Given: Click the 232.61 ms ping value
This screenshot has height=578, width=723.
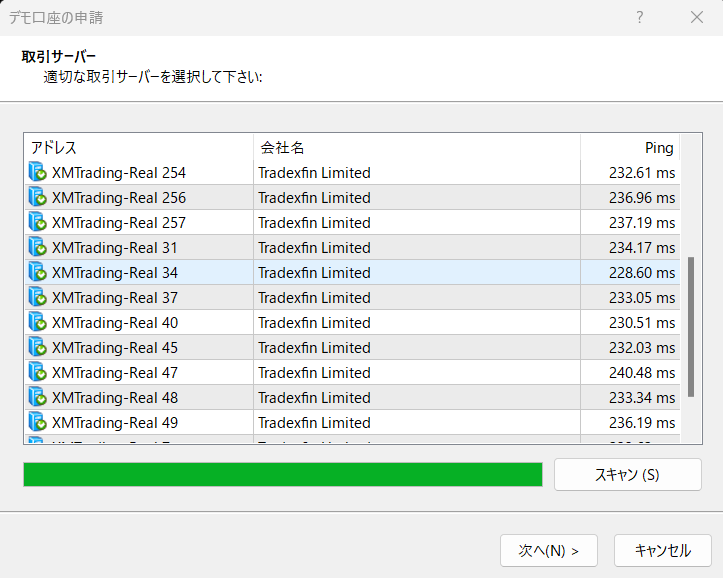Looking at the screenshot, I should click(642, 173).
